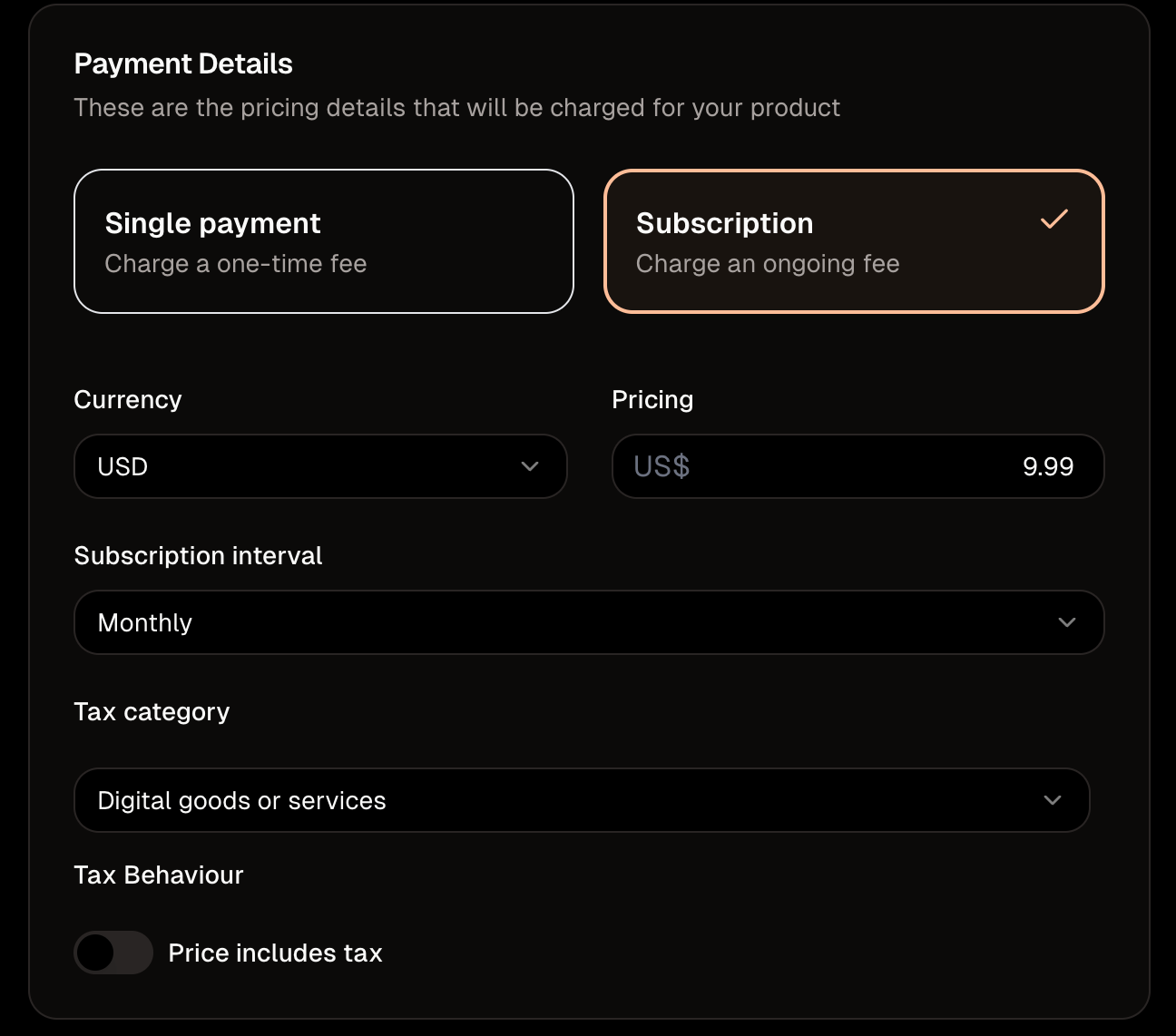Open the Digital goods or services dropdown
This screenshot has height=1036, width=1176.
[x=582, y=800]
